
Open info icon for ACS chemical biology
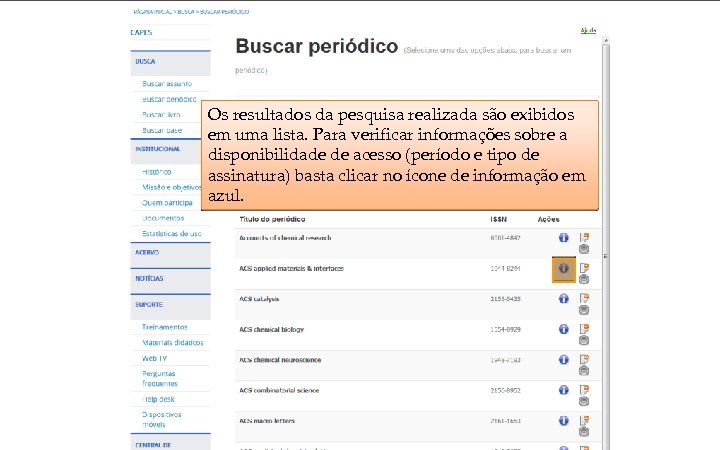coord(563,329)
